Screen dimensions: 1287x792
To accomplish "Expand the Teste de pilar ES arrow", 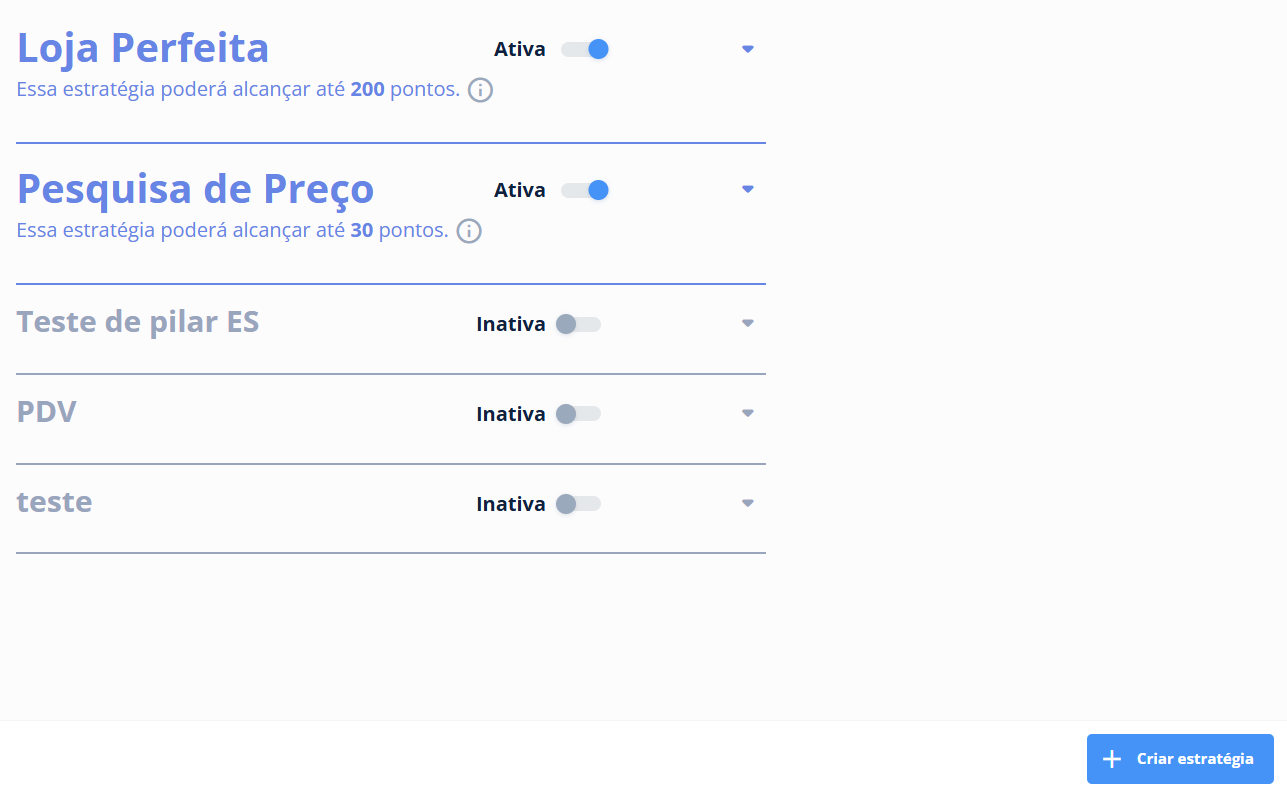I will click(748, 323).
